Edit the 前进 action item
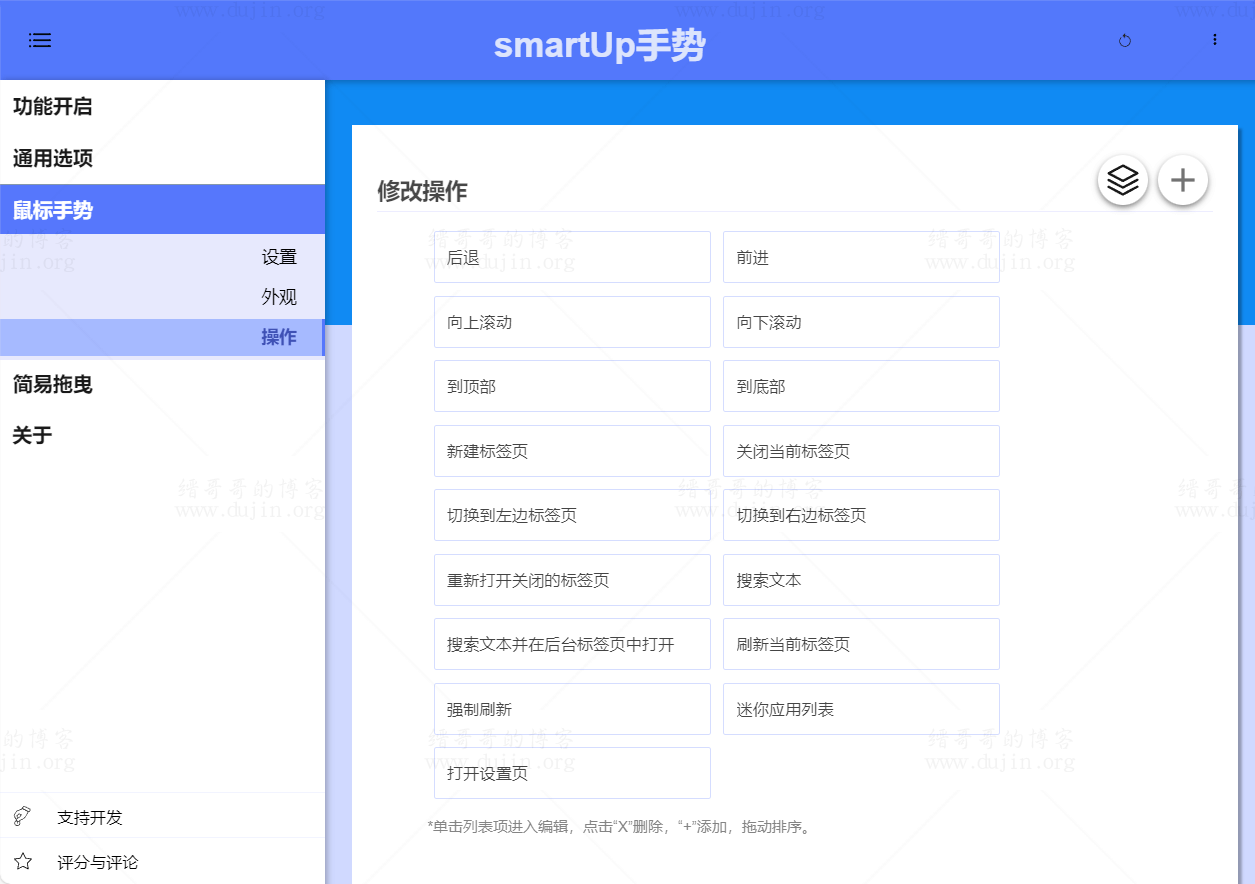The height and width of the screenshot is (884, 1255). (861, 257)
